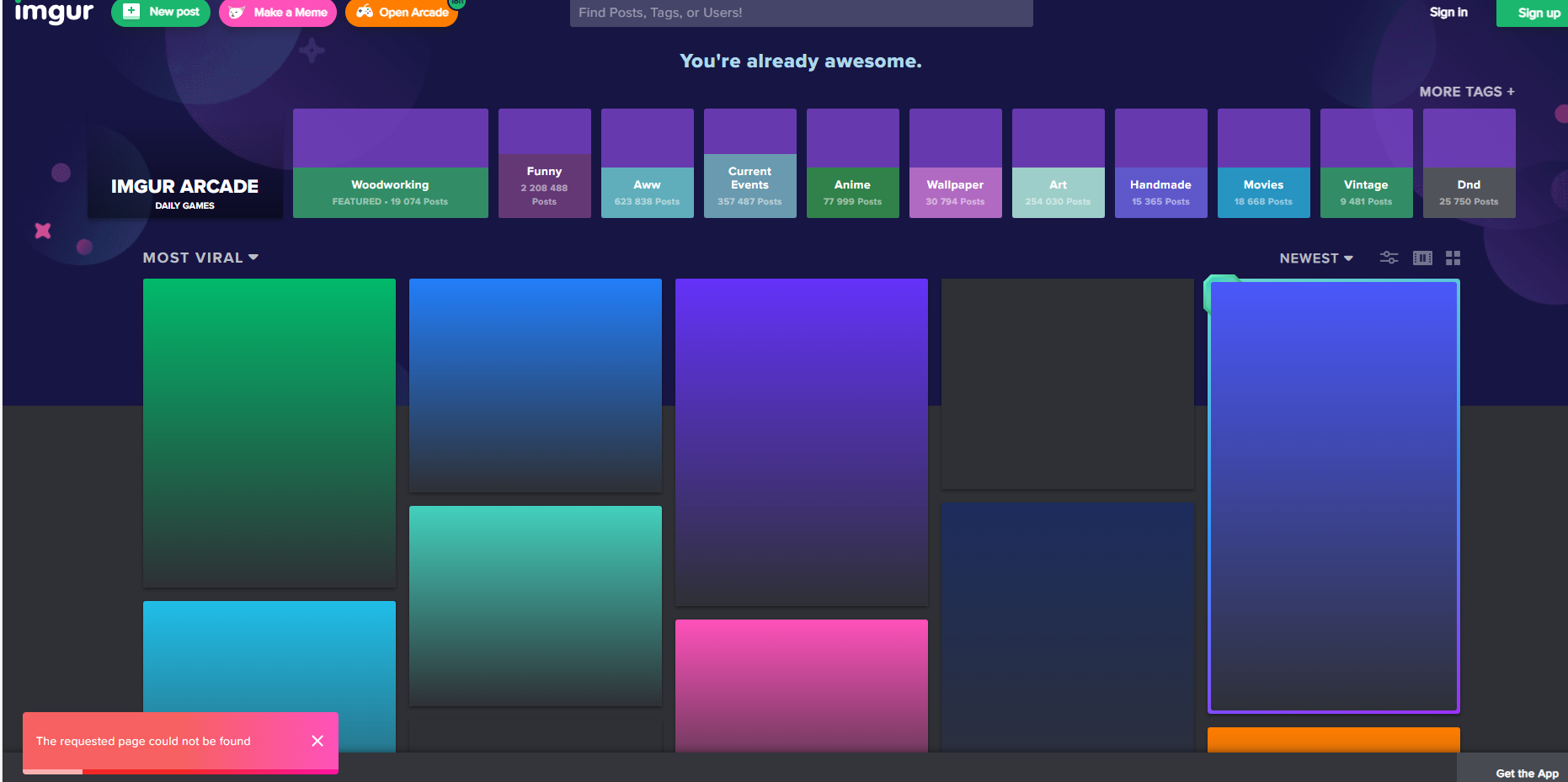This screenshot has width=1568, height=782.
Task: Open the Imgur Arcade Daily Games banner
Action: point(184,193)
